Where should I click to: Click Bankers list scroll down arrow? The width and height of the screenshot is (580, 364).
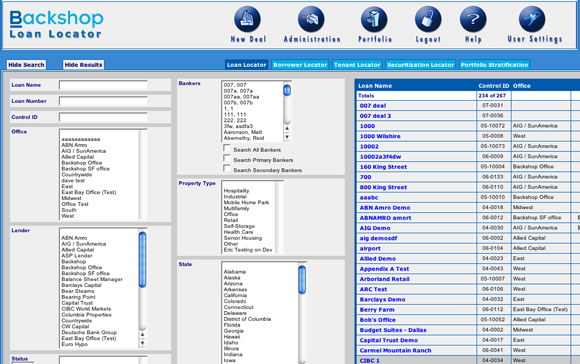click(x=287, y=137)
